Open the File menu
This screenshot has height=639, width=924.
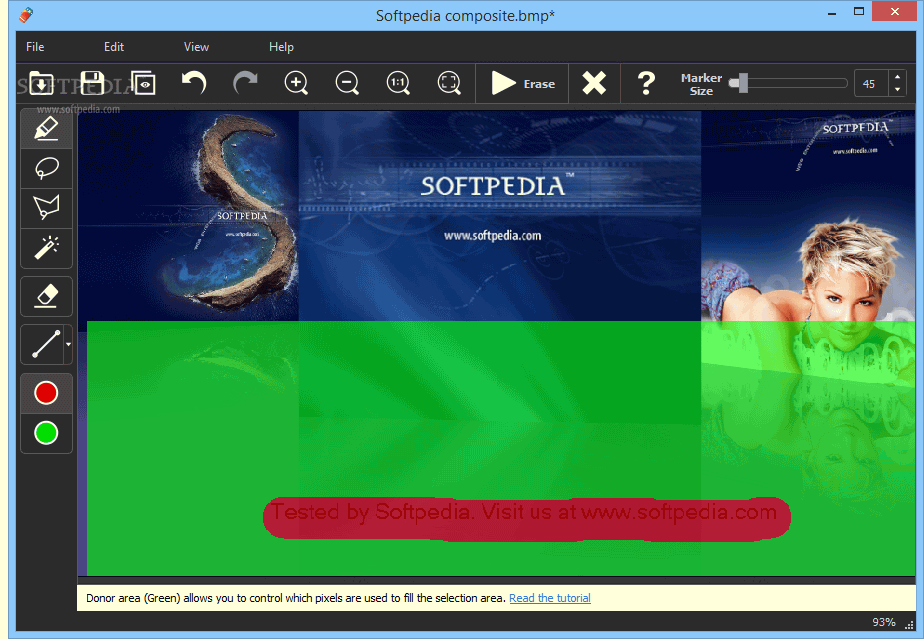point(35,47)
